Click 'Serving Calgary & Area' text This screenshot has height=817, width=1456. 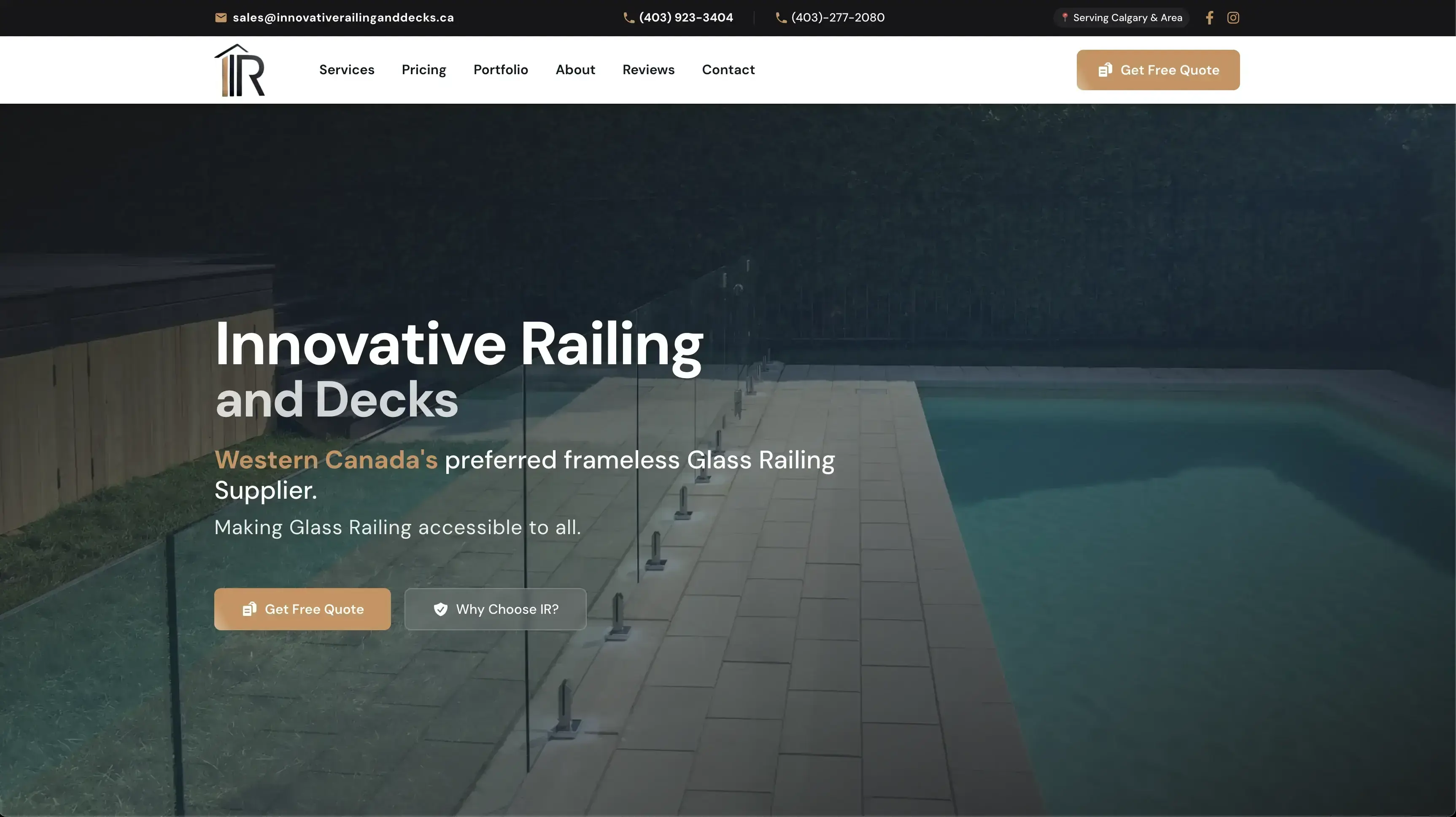click(1127, 18)
